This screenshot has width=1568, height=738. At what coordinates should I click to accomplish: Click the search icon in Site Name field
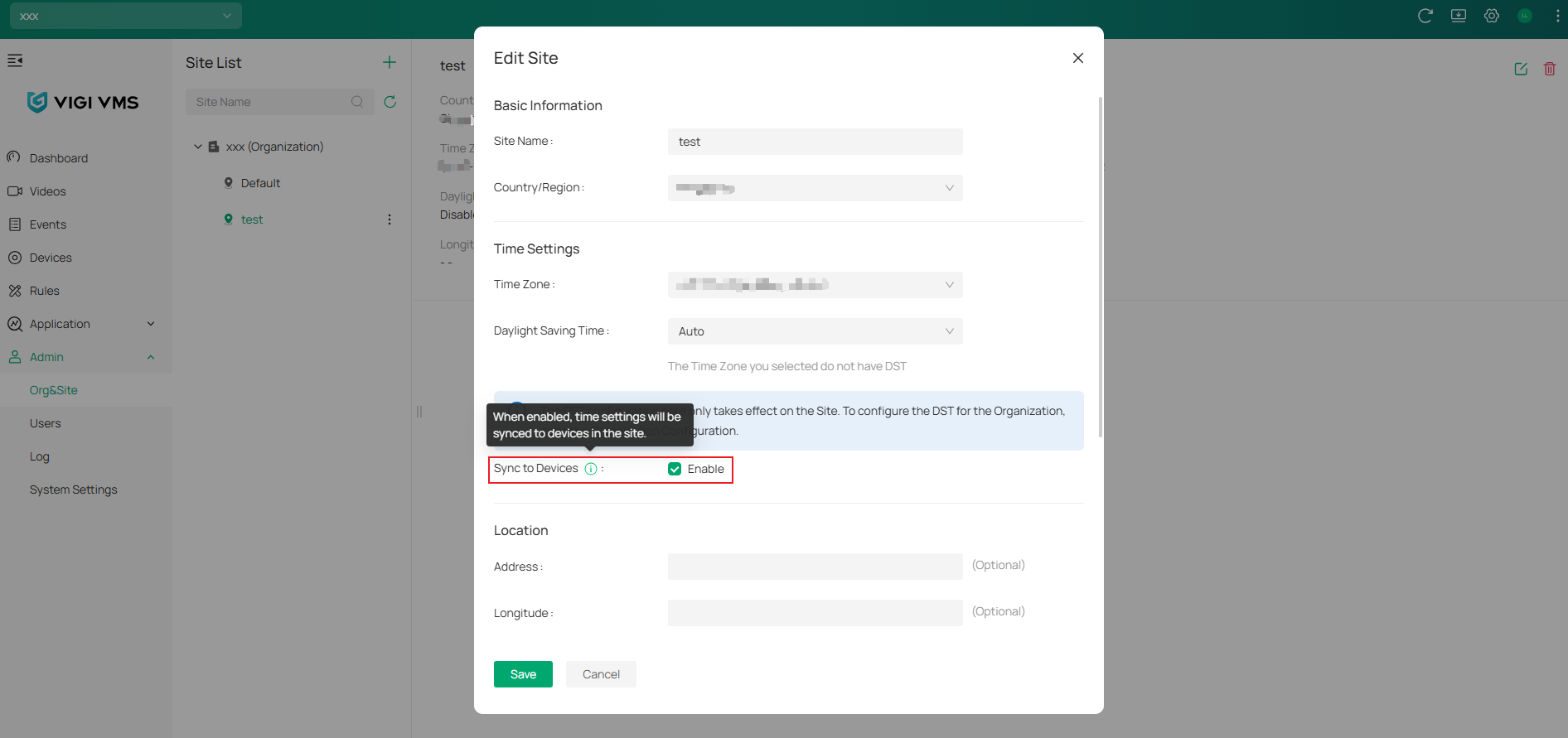coord(357,102)
